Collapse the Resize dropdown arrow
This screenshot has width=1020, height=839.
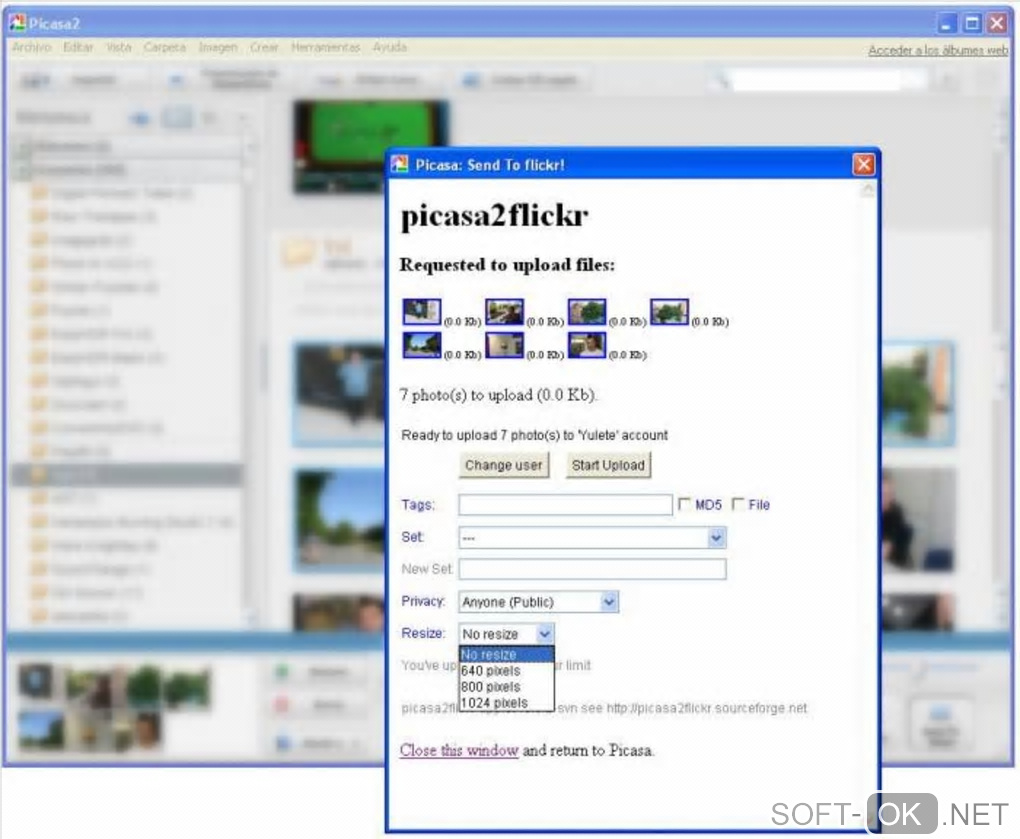click(x=545, y=633)
